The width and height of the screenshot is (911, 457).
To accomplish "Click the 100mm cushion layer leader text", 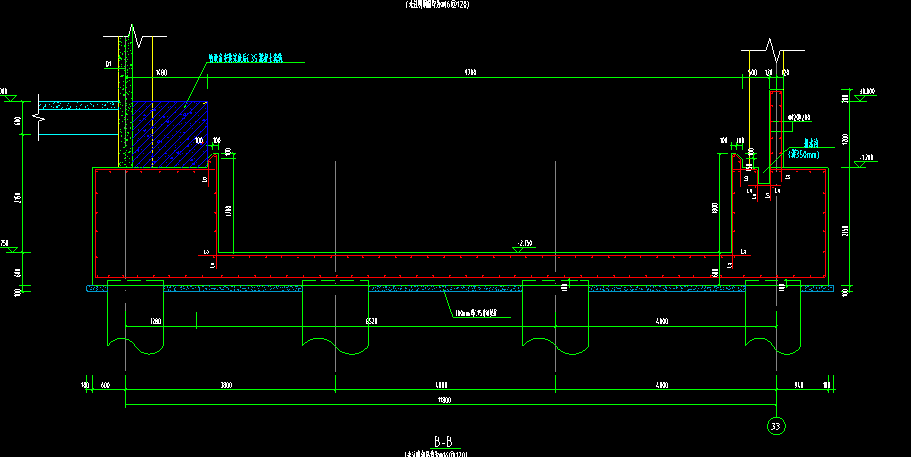I will click(475, 314).
